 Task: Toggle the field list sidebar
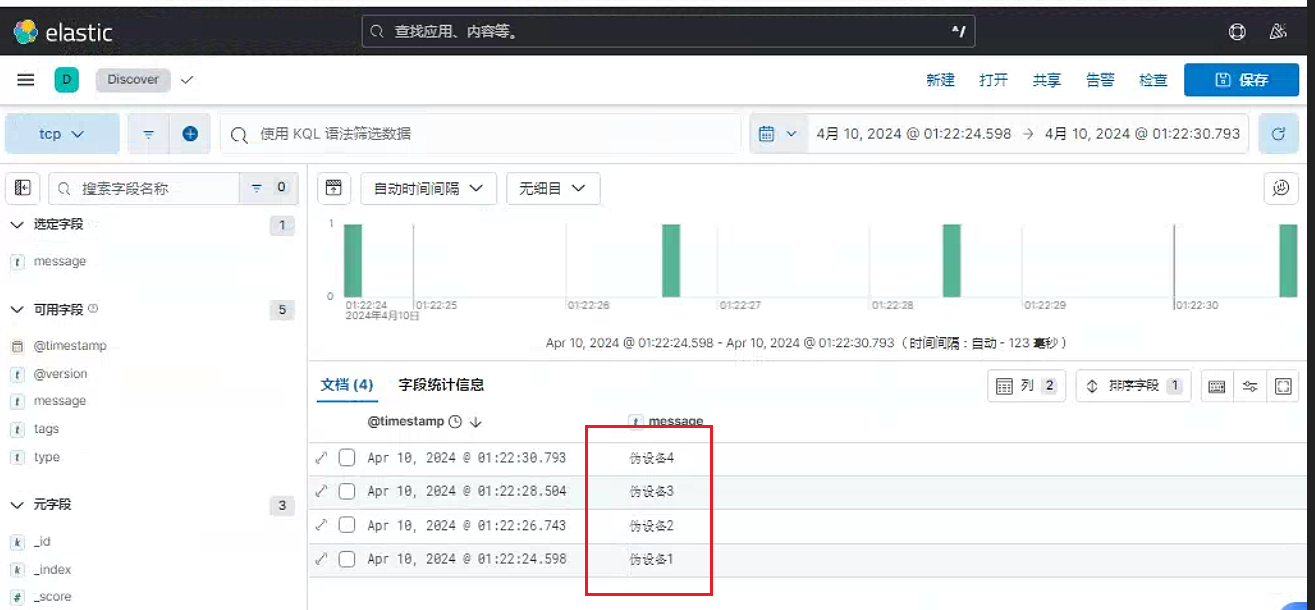click(x=23, y=187)
